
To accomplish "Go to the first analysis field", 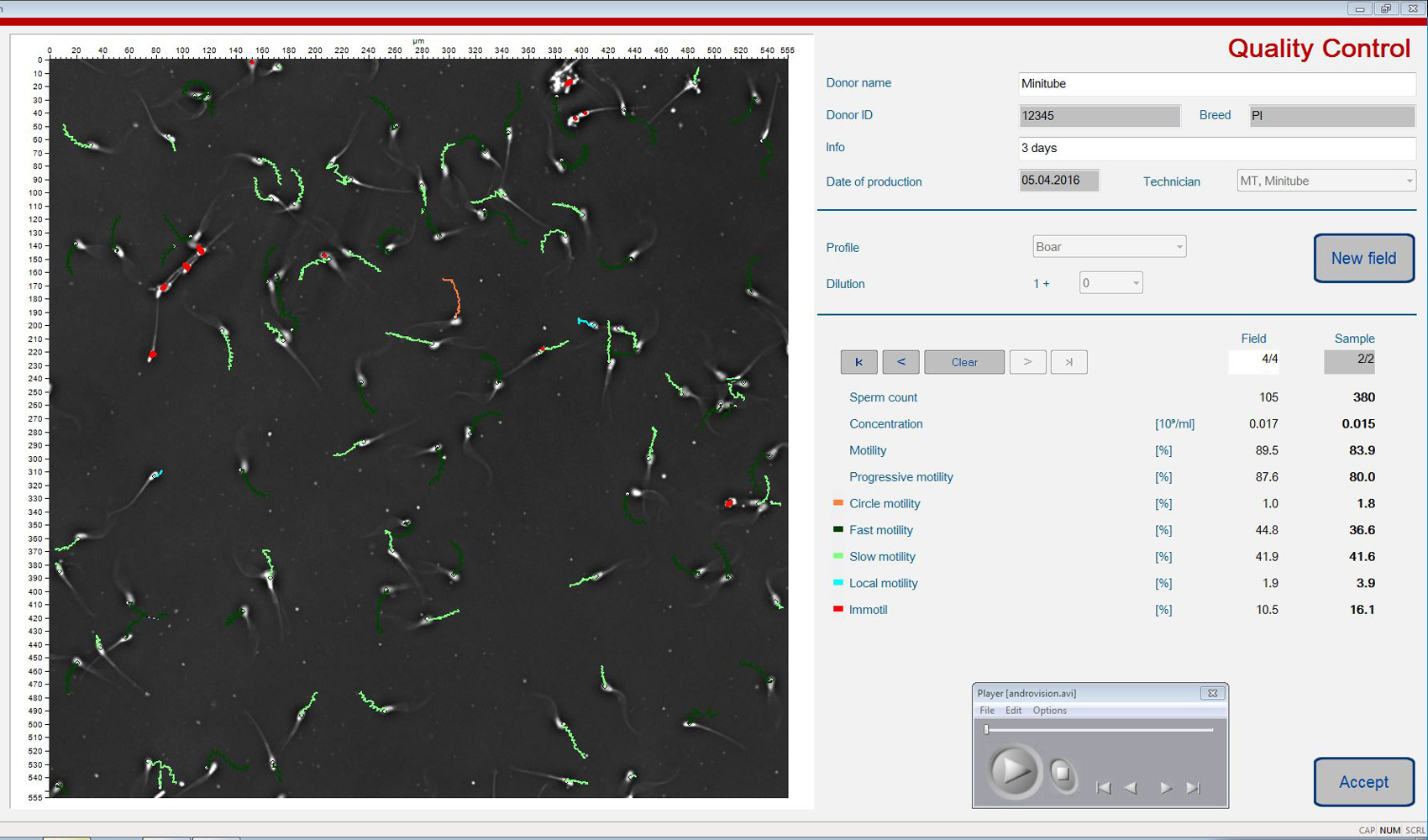I will (858, 362).
